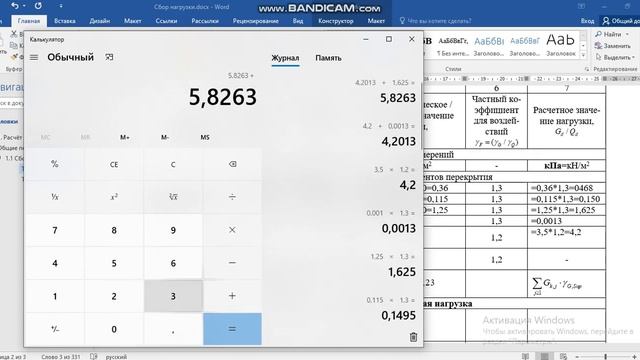
Task: Click the Вход sign-in link in Word
Action: point(587,21)
